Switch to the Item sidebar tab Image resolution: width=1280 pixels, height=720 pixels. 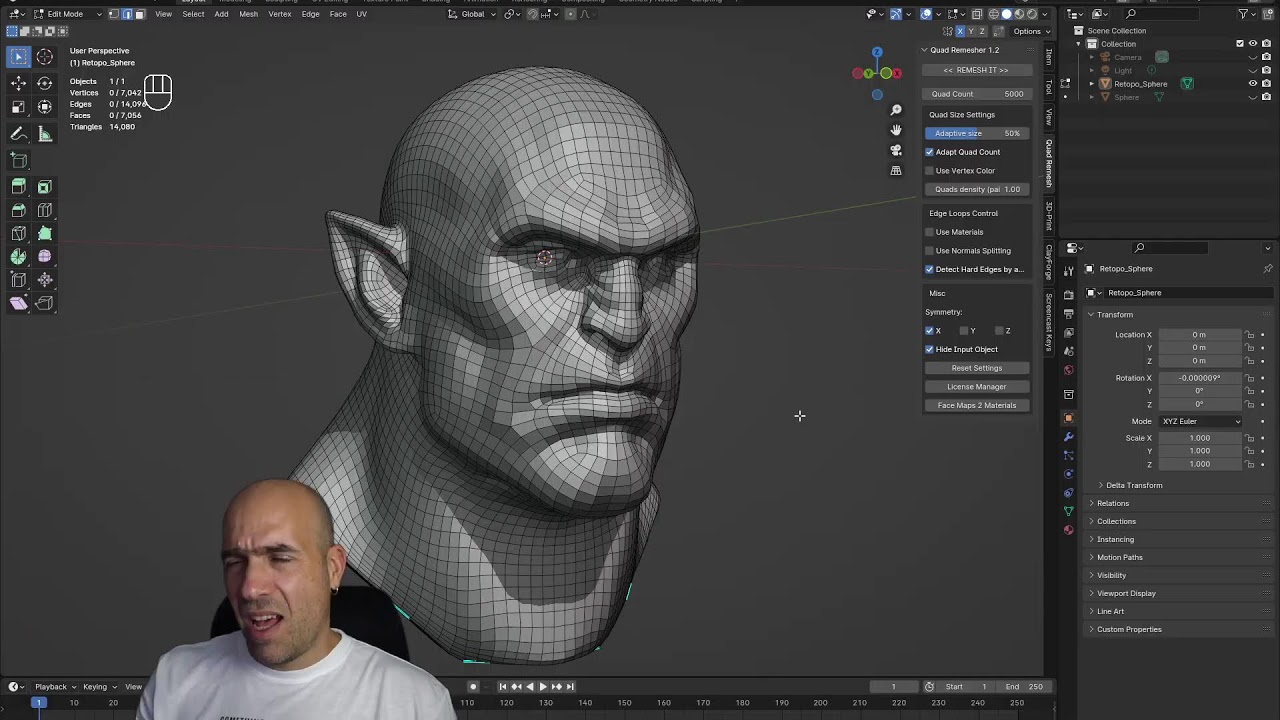[1048, 56]
